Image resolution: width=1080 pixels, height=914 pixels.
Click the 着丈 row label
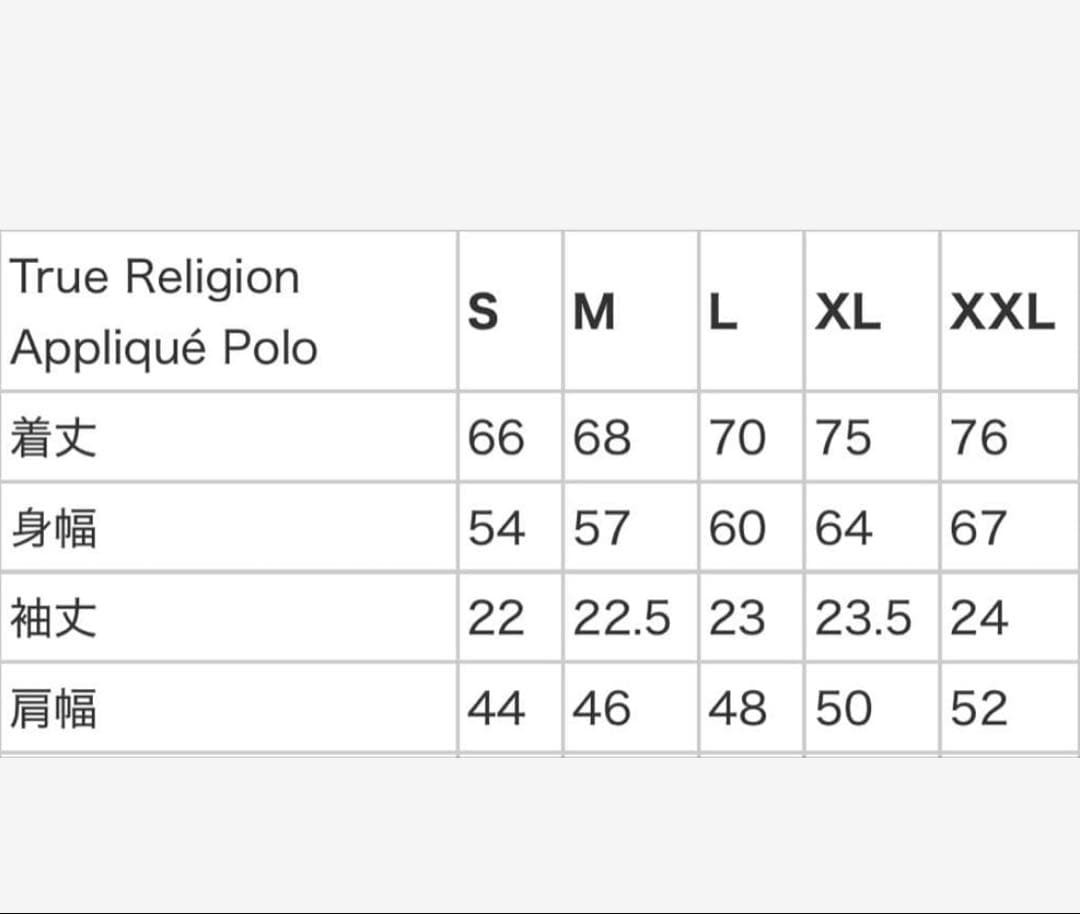[54, 438]
